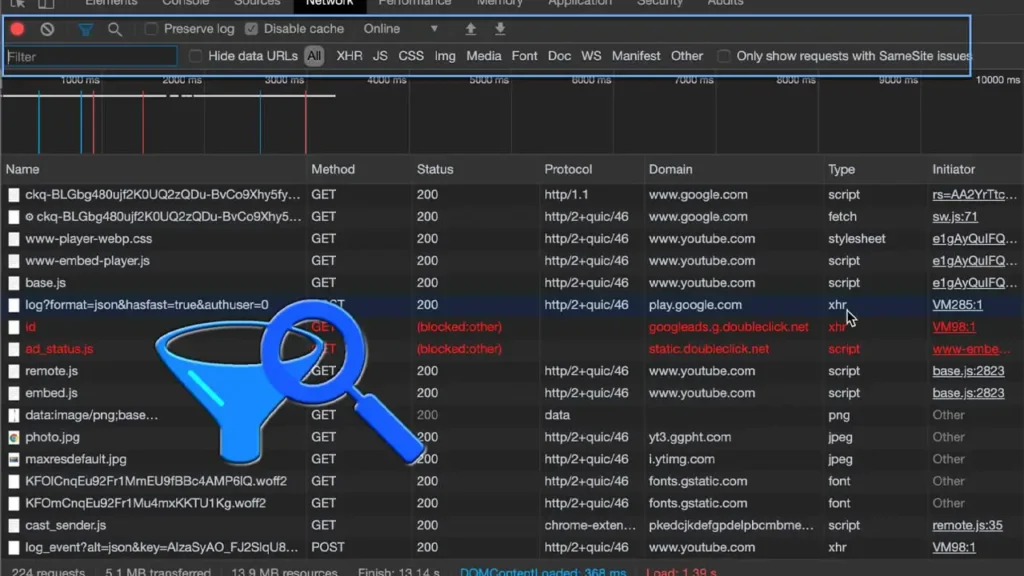Open the Performance tab
Screen dimensions: 1024x576
coord(415,3)
